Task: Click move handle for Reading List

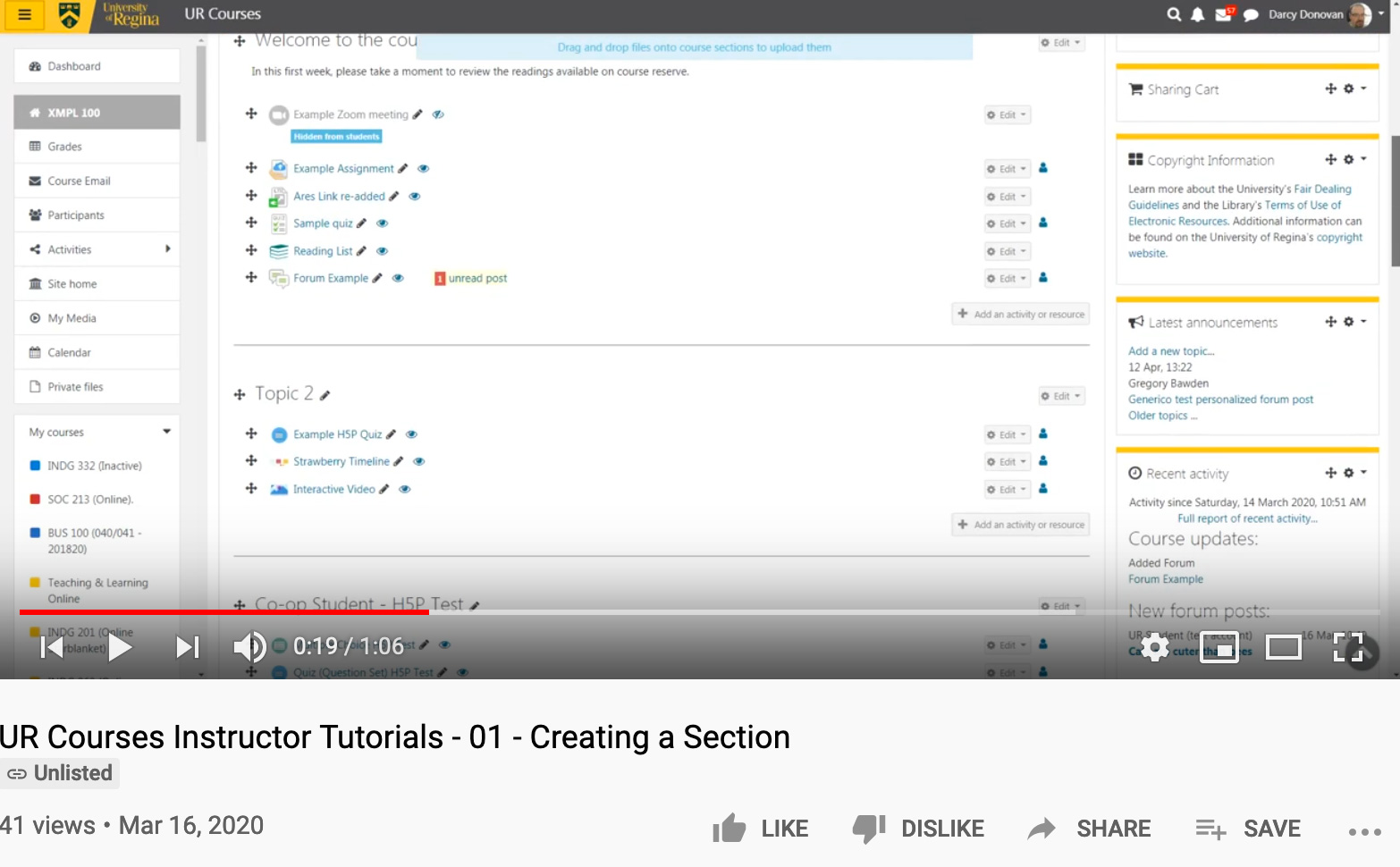Action: pos(251,250)
